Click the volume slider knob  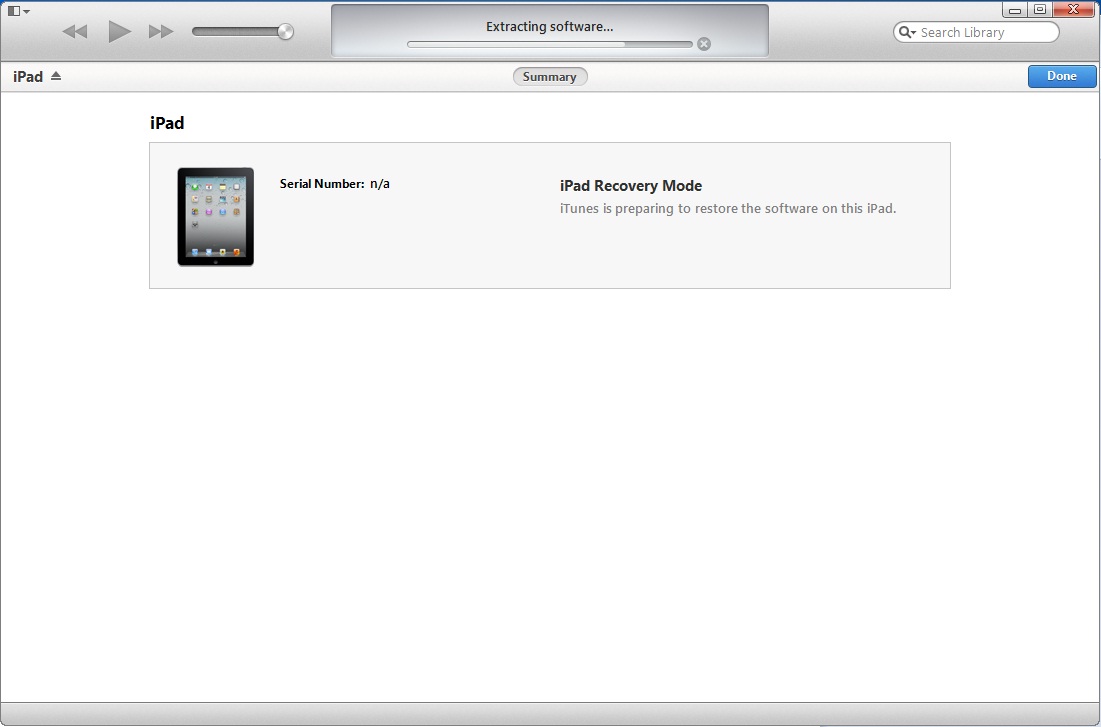[x=285, y=32]
